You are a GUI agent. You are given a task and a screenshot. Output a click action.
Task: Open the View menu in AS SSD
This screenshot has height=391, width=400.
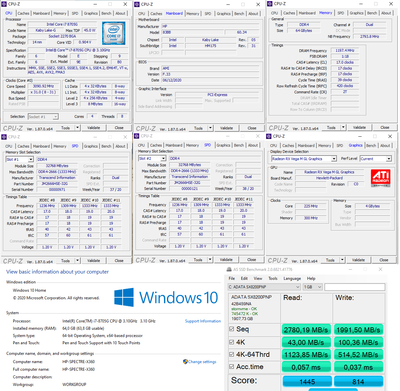pyautogui.click(x=258, y=278)
